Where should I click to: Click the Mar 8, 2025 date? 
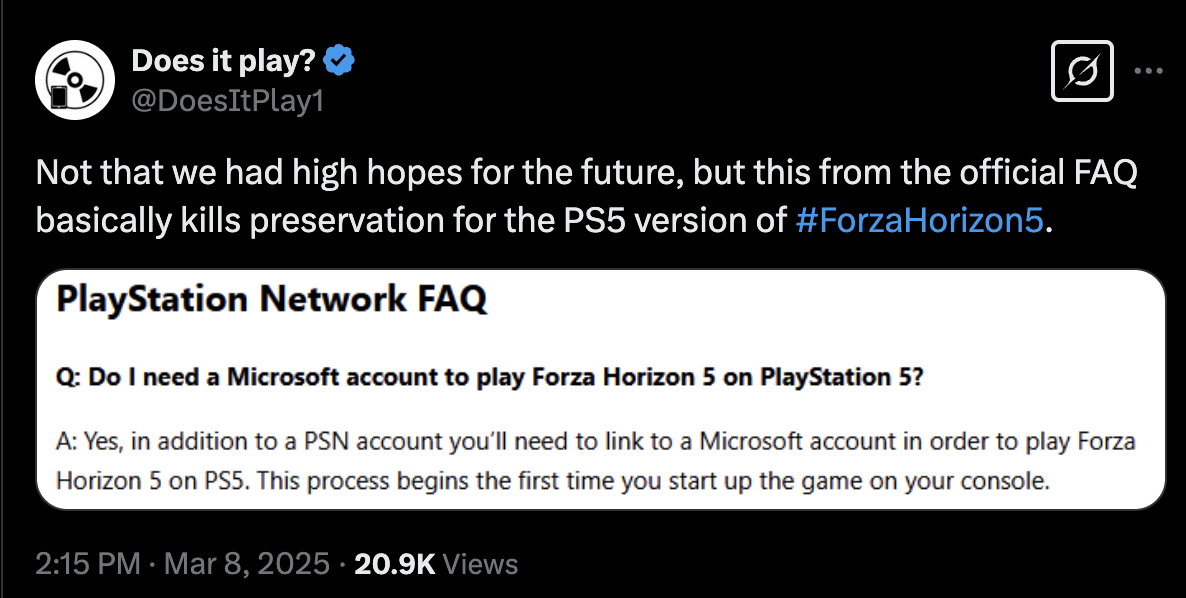click(247, 564)
